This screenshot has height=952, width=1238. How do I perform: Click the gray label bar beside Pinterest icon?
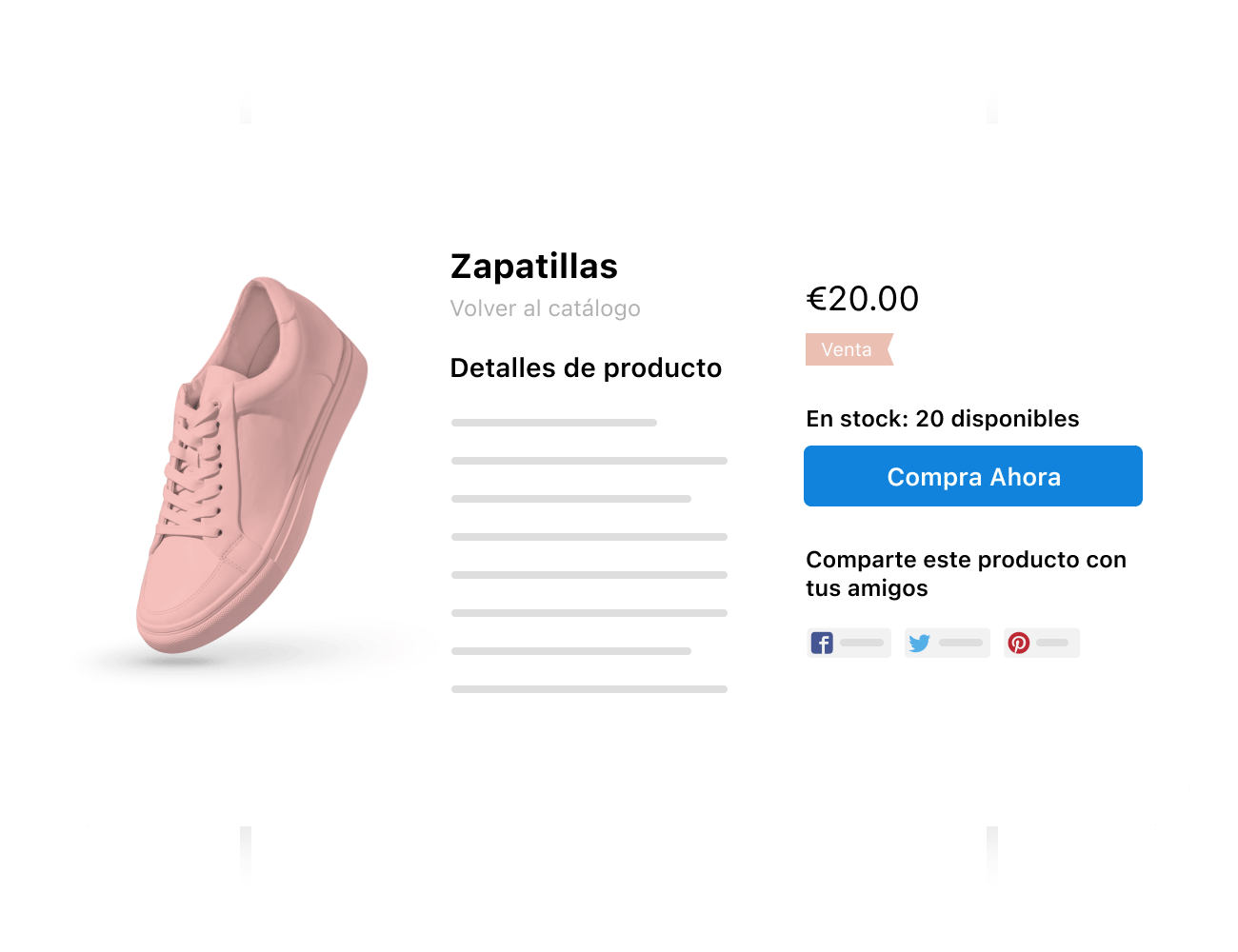[1052, 643]
